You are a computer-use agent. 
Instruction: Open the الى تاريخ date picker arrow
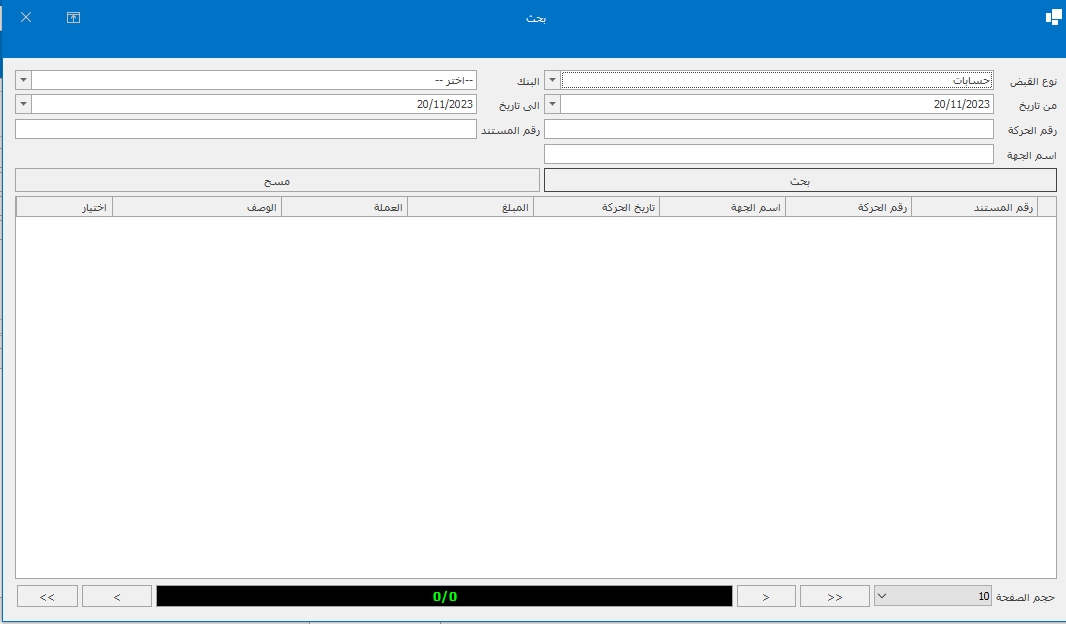coord(24,104)
